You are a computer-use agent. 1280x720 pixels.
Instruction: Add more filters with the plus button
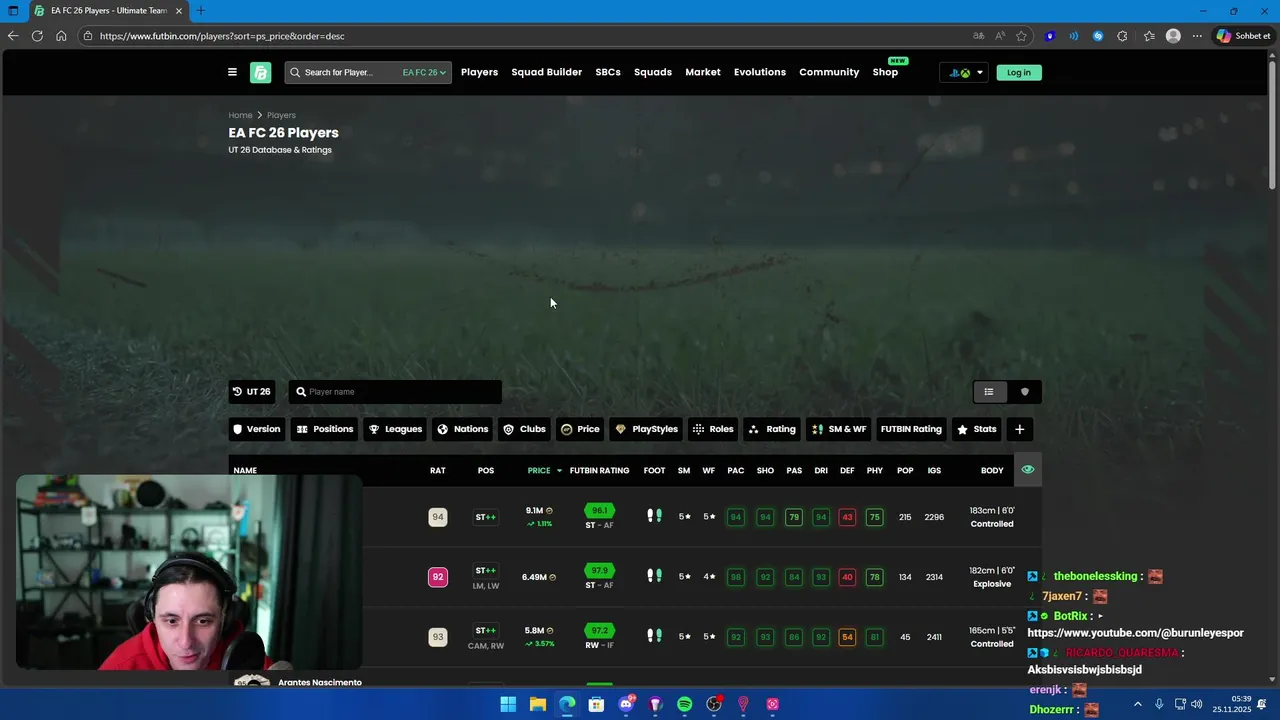point(1019,429)
